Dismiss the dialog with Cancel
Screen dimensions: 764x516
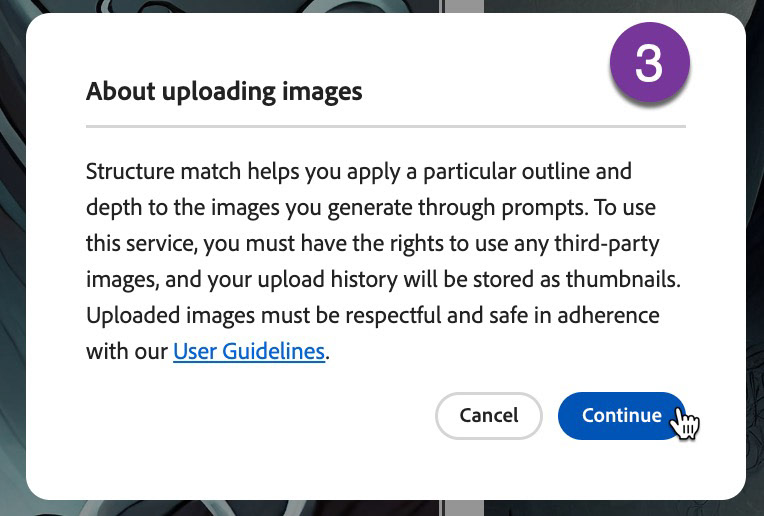pos(489,416)
